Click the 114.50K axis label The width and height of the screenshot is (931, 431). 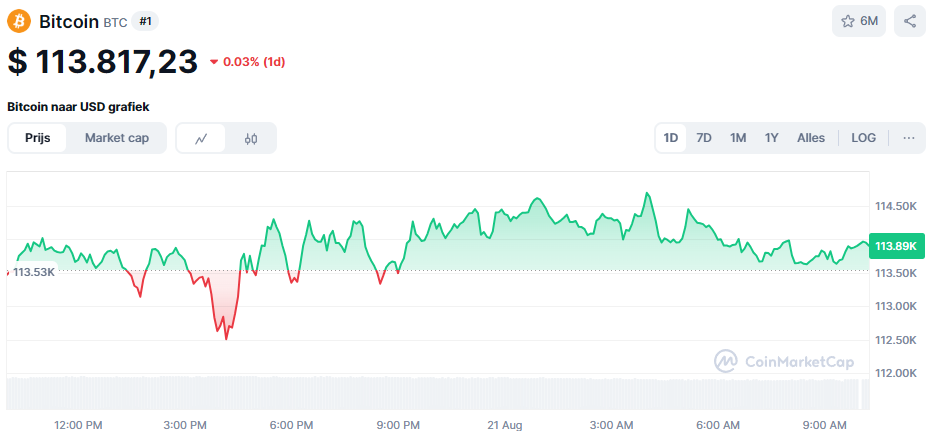(896, 206)
